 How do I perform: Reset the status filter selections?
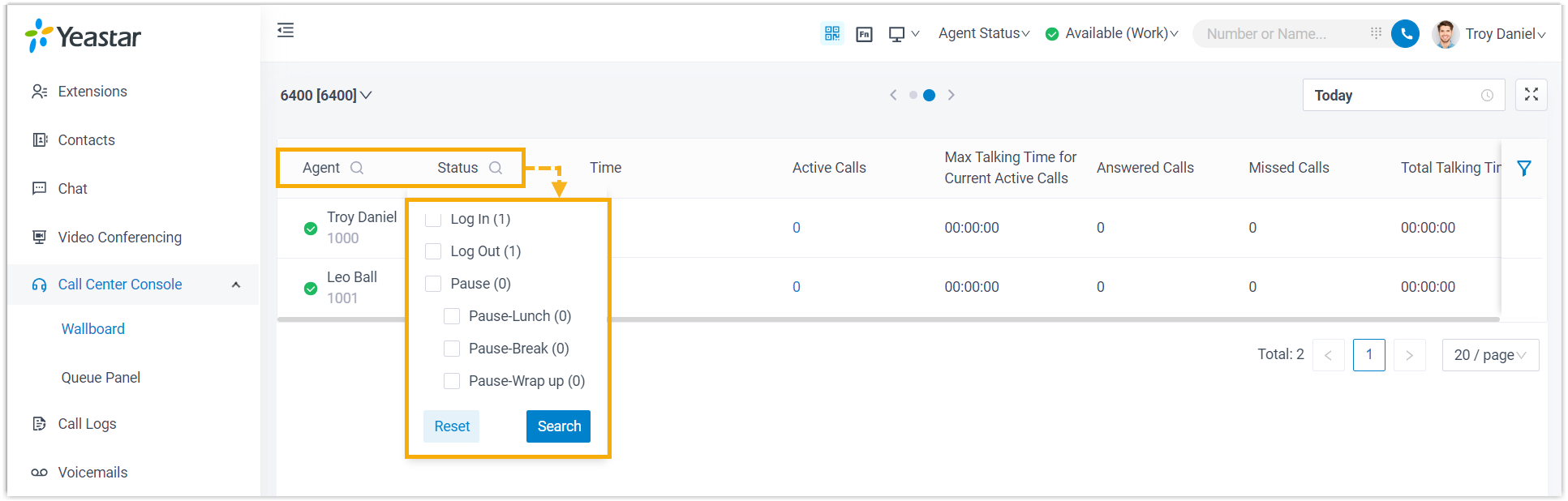pos(451,426)
